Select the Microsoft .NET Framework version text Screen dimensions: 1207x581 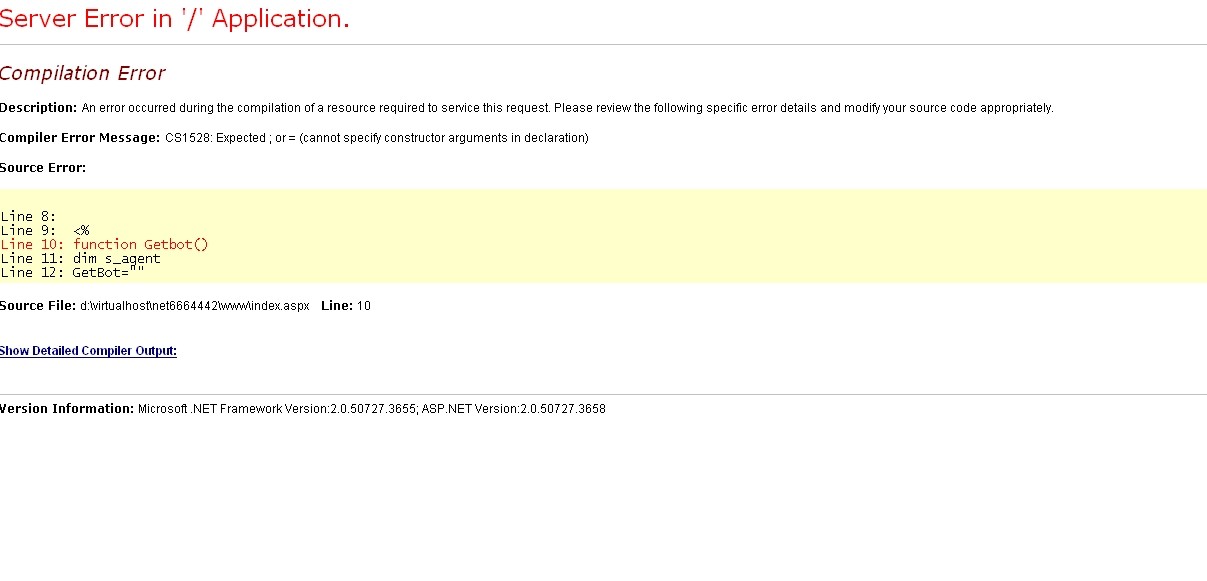click(277, 409)
